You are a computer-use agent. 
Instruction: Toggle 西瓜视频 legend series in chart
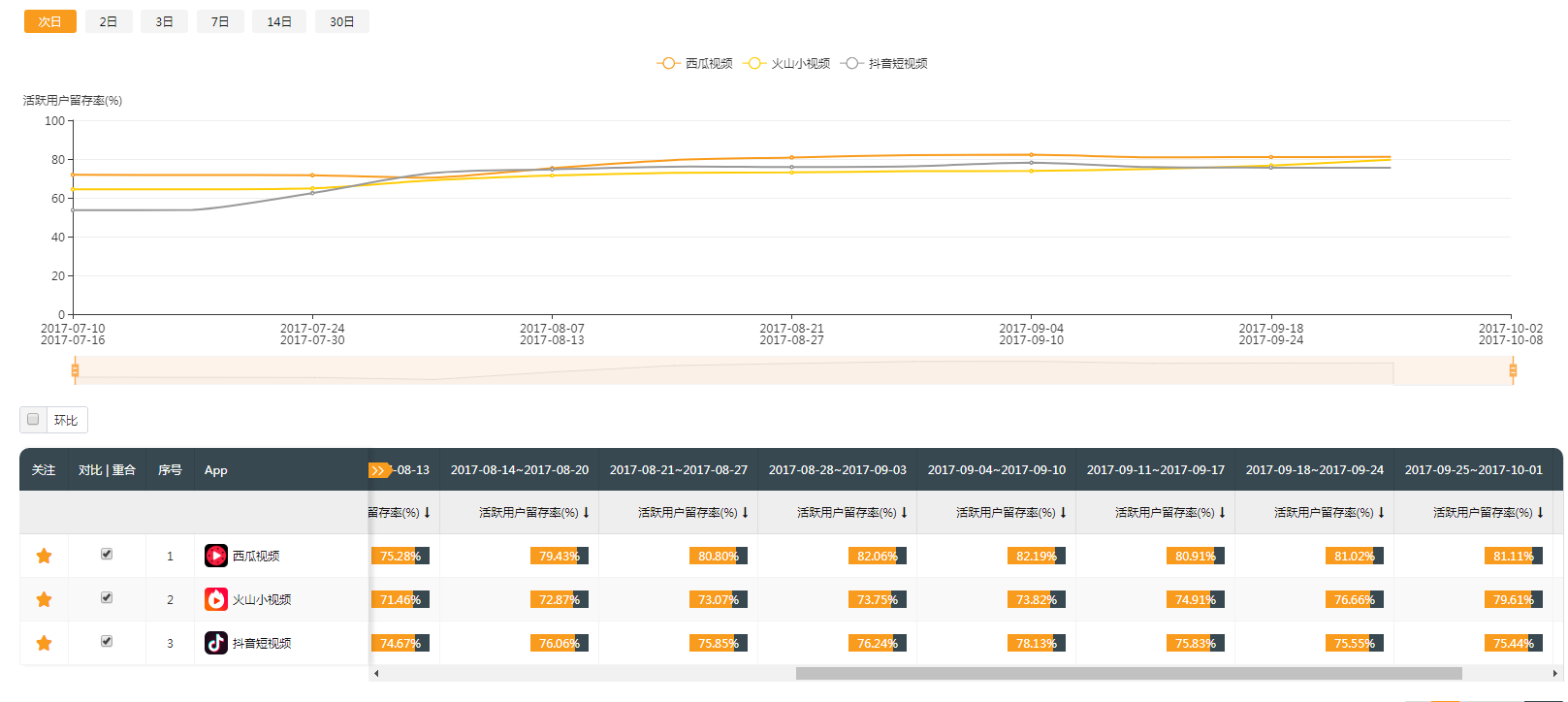click(x=695, y=63)
